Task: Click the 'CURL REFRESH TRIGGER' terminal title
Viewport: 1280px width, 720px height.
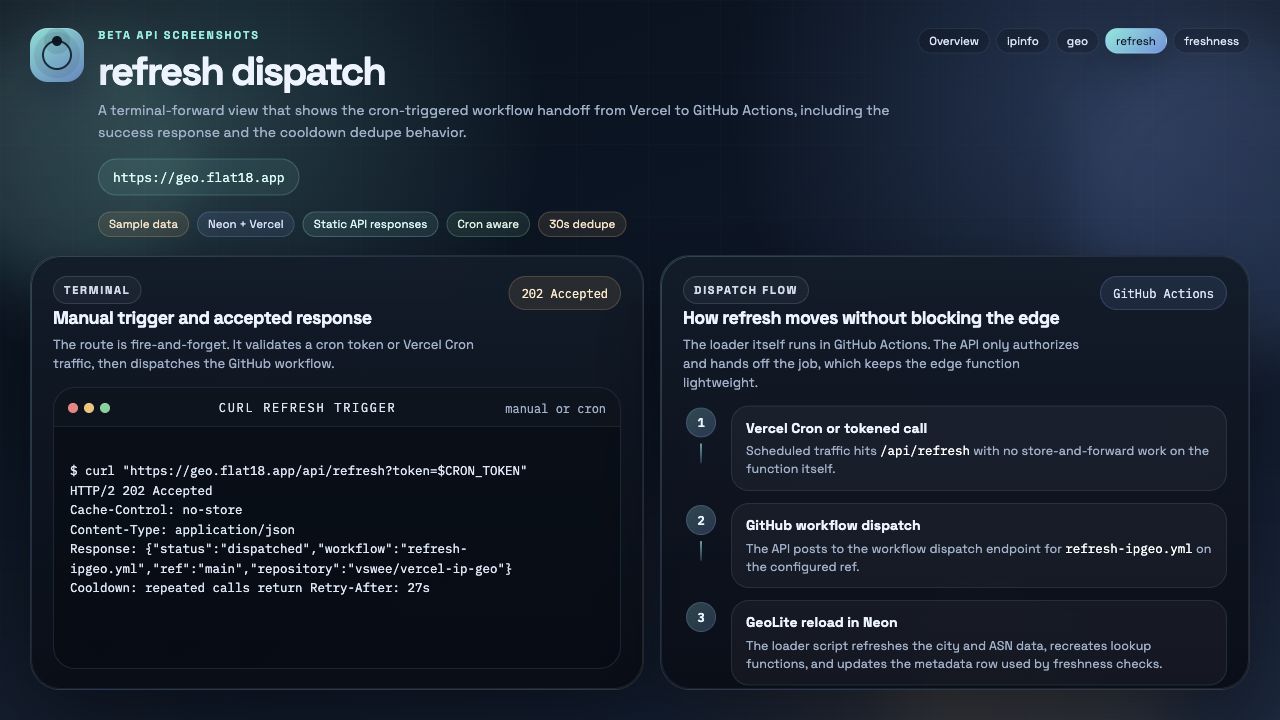Action: coord(307,408)
